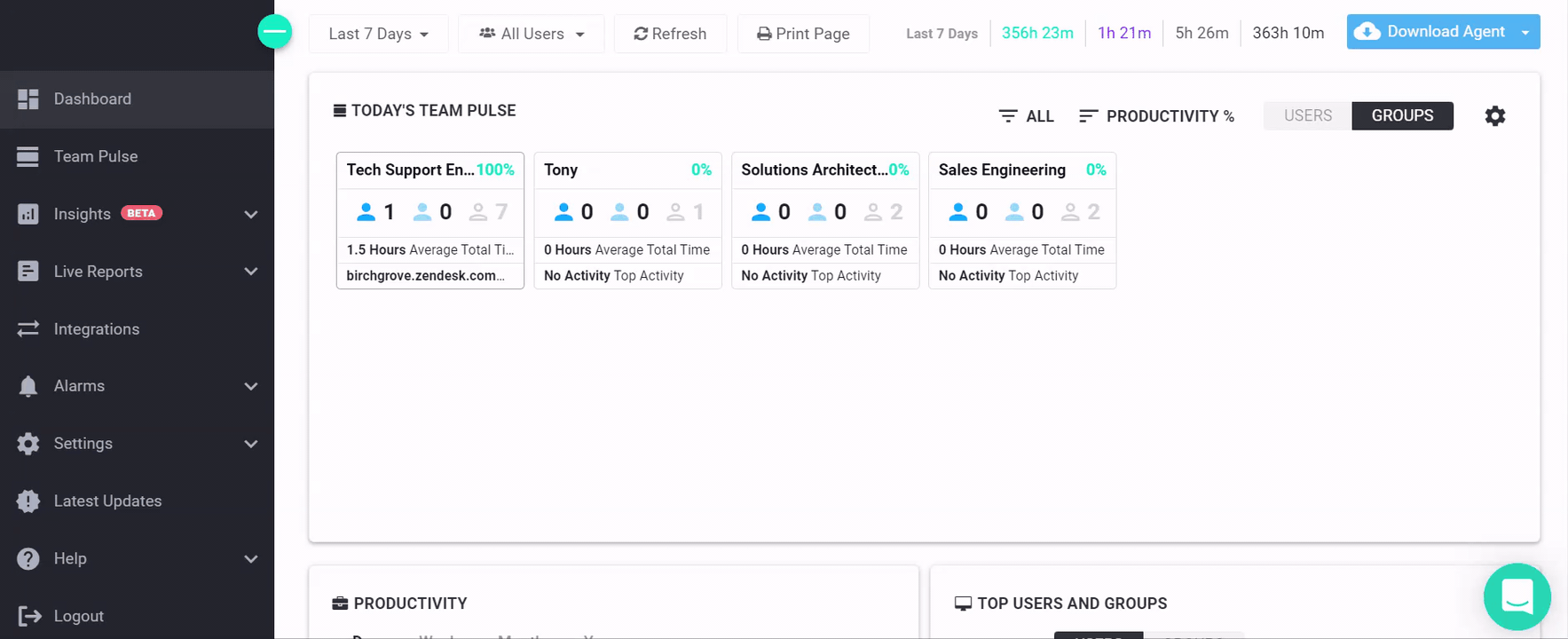1568x639 pixels.
Task: Open Insights BETA menu item
Action: click(x=137, y=214)
